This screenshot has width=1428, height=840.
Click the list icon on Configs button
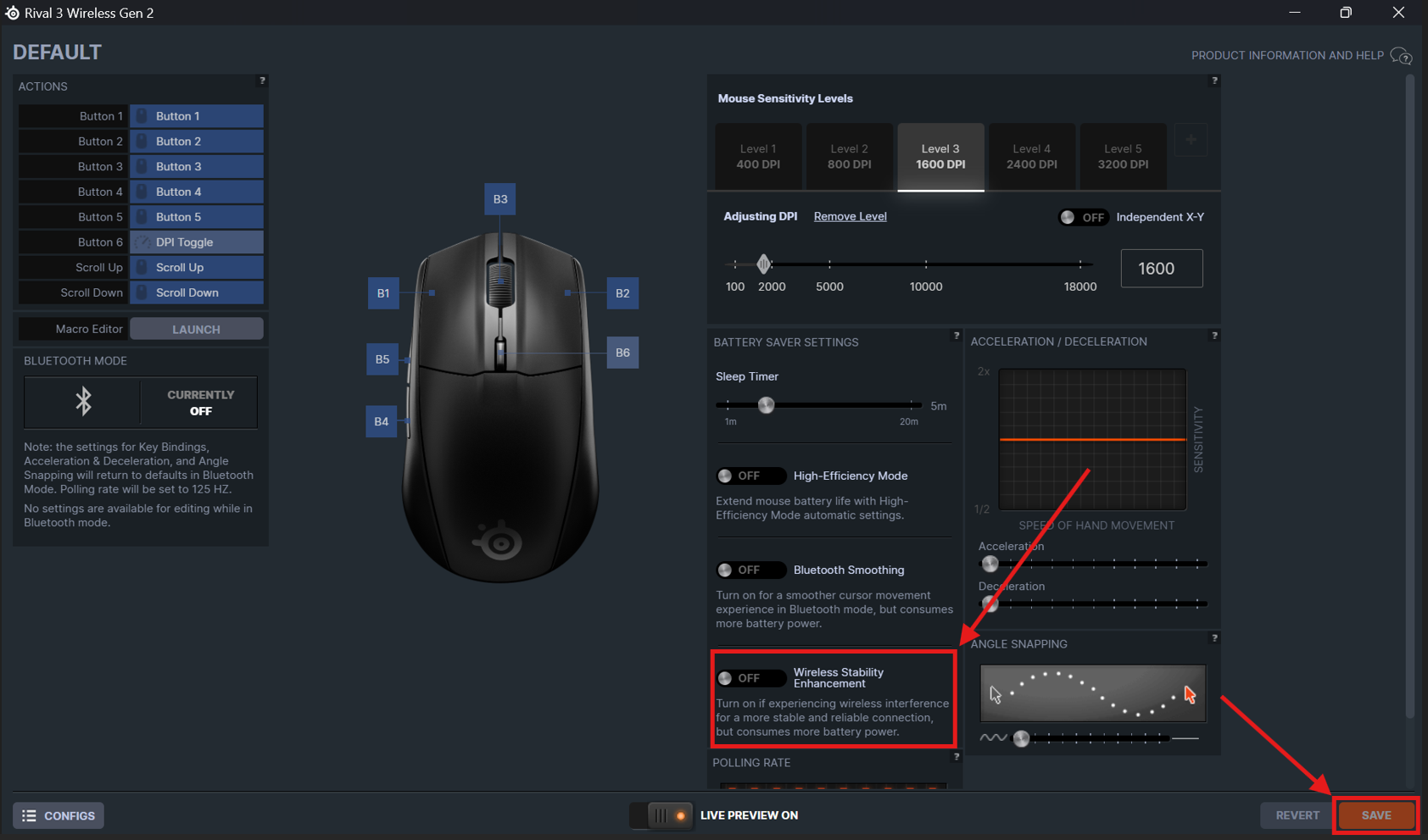click(x=29, y=815)
